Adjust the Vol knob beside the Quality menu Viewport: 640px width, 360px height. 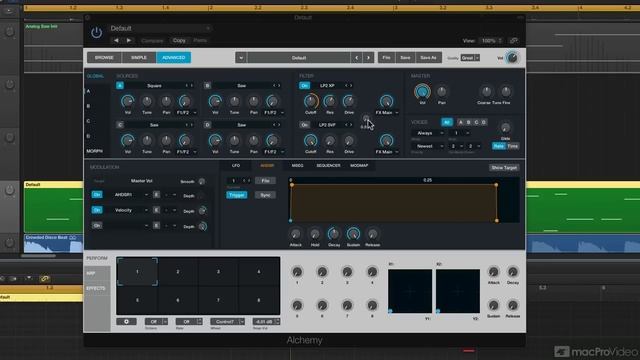(x=512, y=58)
